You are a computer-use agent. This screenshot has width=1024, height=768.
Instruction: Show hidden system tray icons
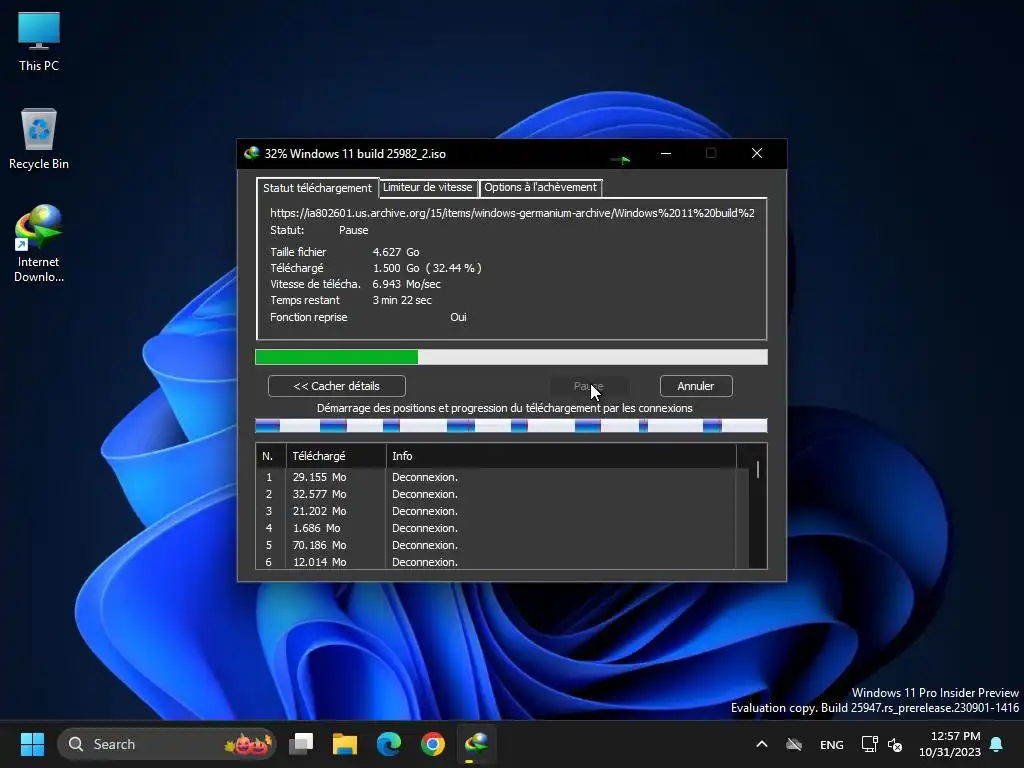coord(761,744)
